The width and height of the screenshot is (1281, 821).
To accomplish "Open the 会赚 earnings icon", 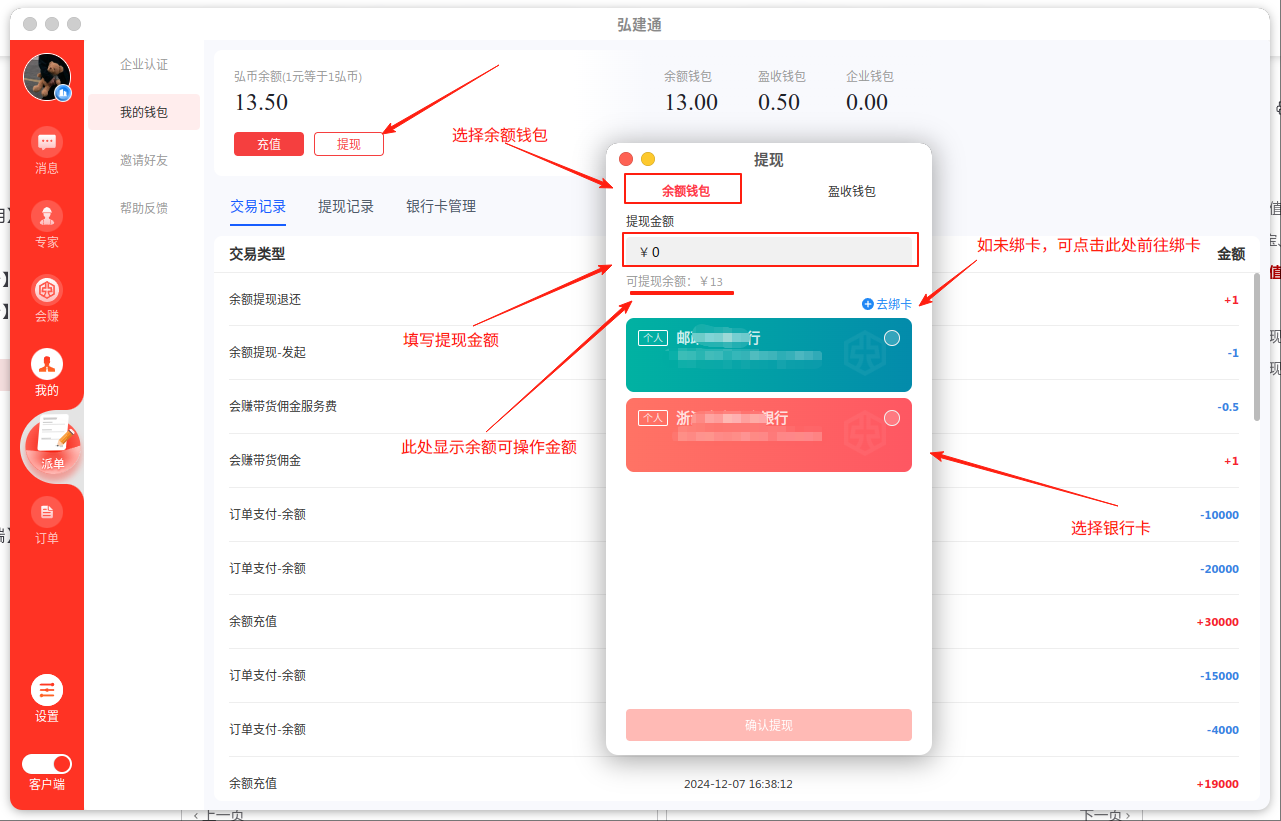I will 47,291.
